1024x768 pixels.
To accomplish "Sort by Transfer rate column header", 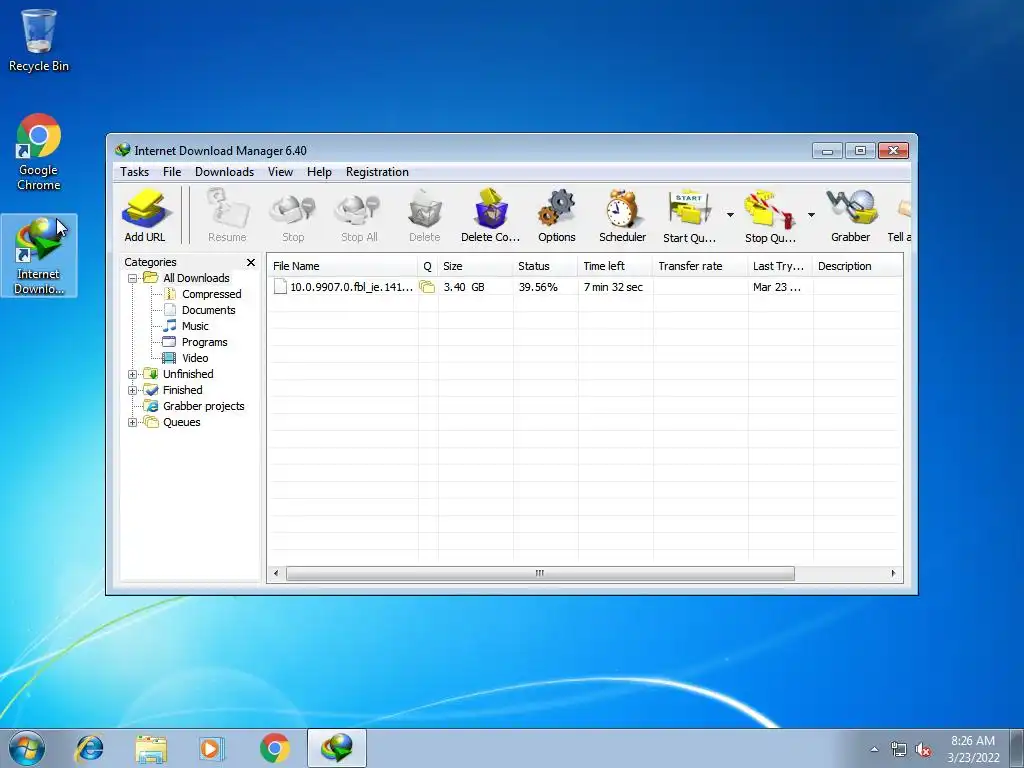I will tap(700, 266).
